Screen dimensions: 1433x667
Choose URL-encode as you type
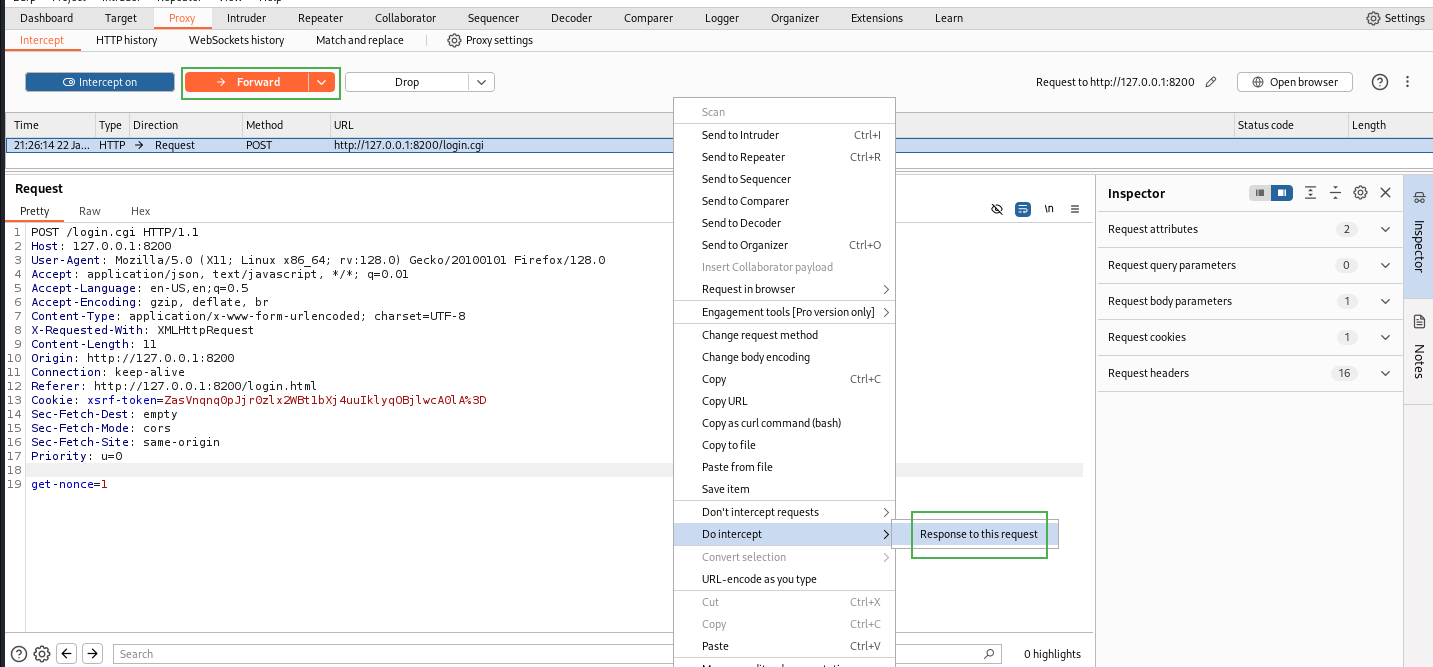pos(784,579)
